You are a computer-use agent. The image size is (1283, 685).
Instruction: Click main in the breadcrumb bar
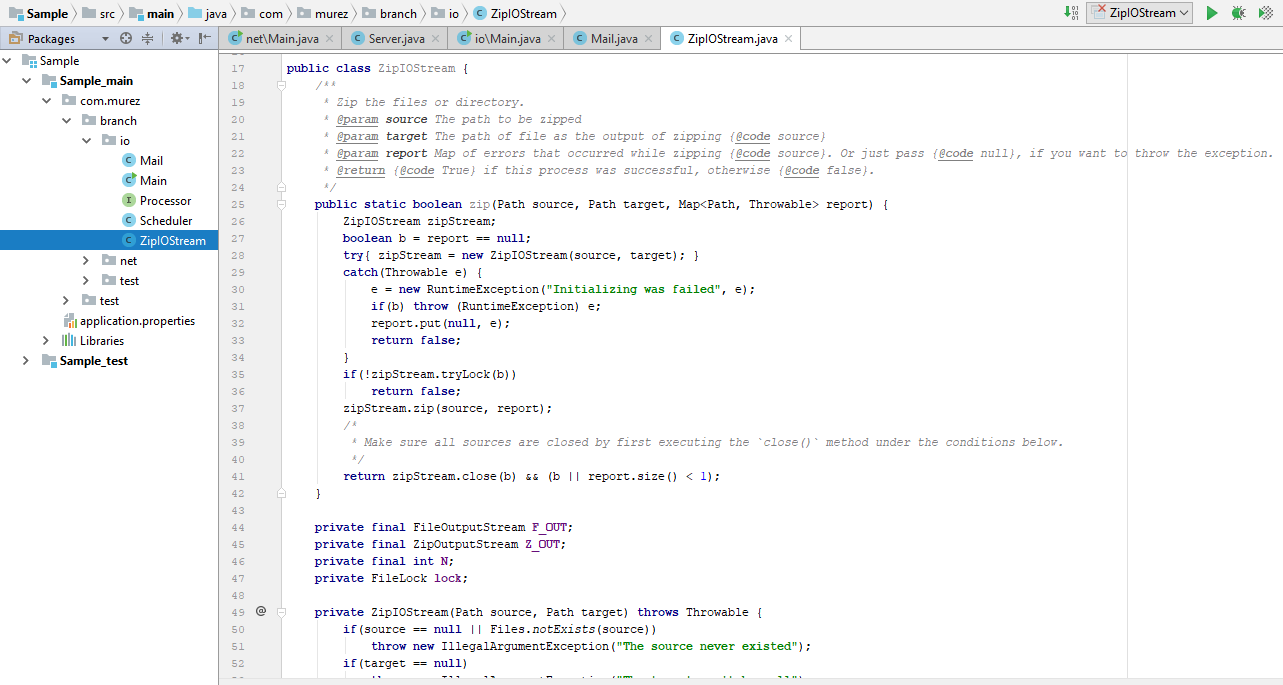tap(151, 13)
